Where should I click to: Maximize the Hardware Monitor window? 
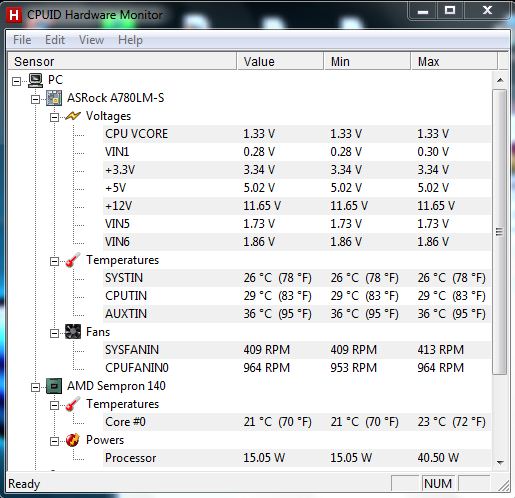[x=450, y=11]
